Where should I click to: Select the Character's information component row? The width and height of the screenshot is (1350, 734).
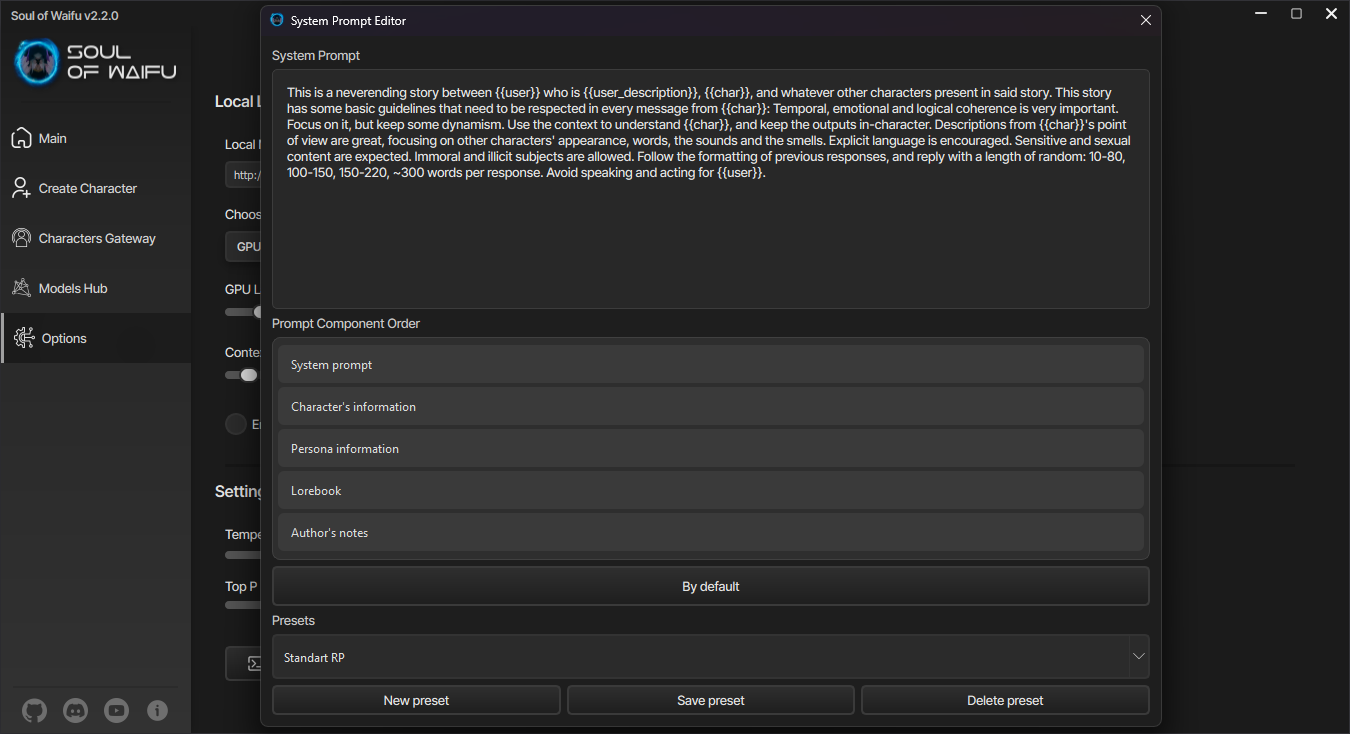pyautogui.click(x=710, y=406)
